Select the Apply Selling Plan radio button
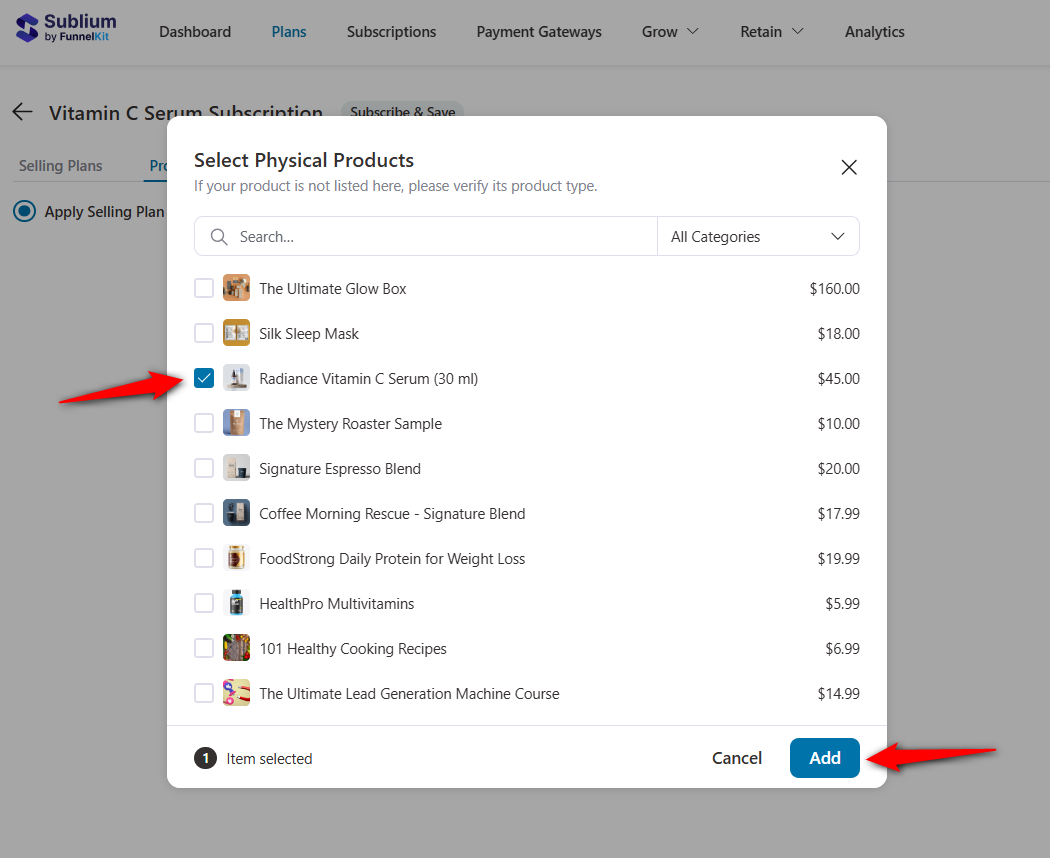This screenshot has height=858, width=1050. click(x=22, y=211)
